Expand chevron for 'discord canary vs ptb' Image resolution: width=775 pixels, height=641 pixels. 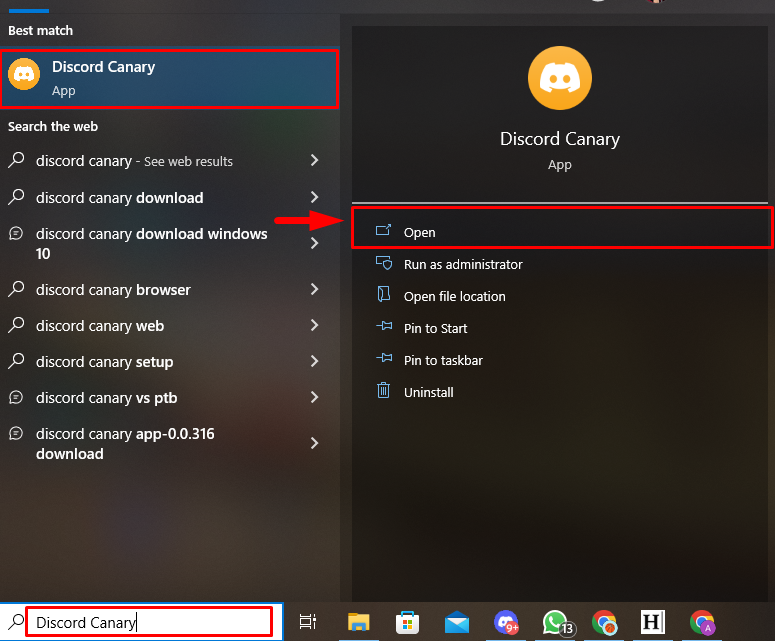314,397
